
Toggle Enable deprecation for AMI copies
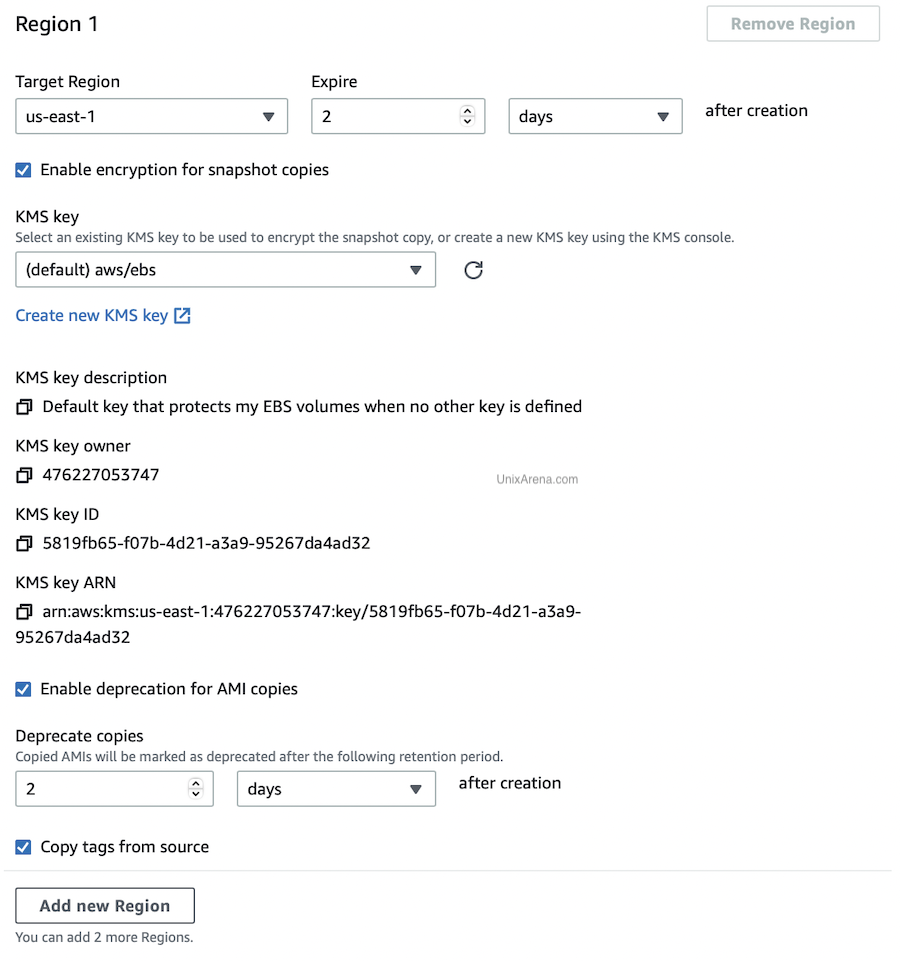[x=23, y=689]
